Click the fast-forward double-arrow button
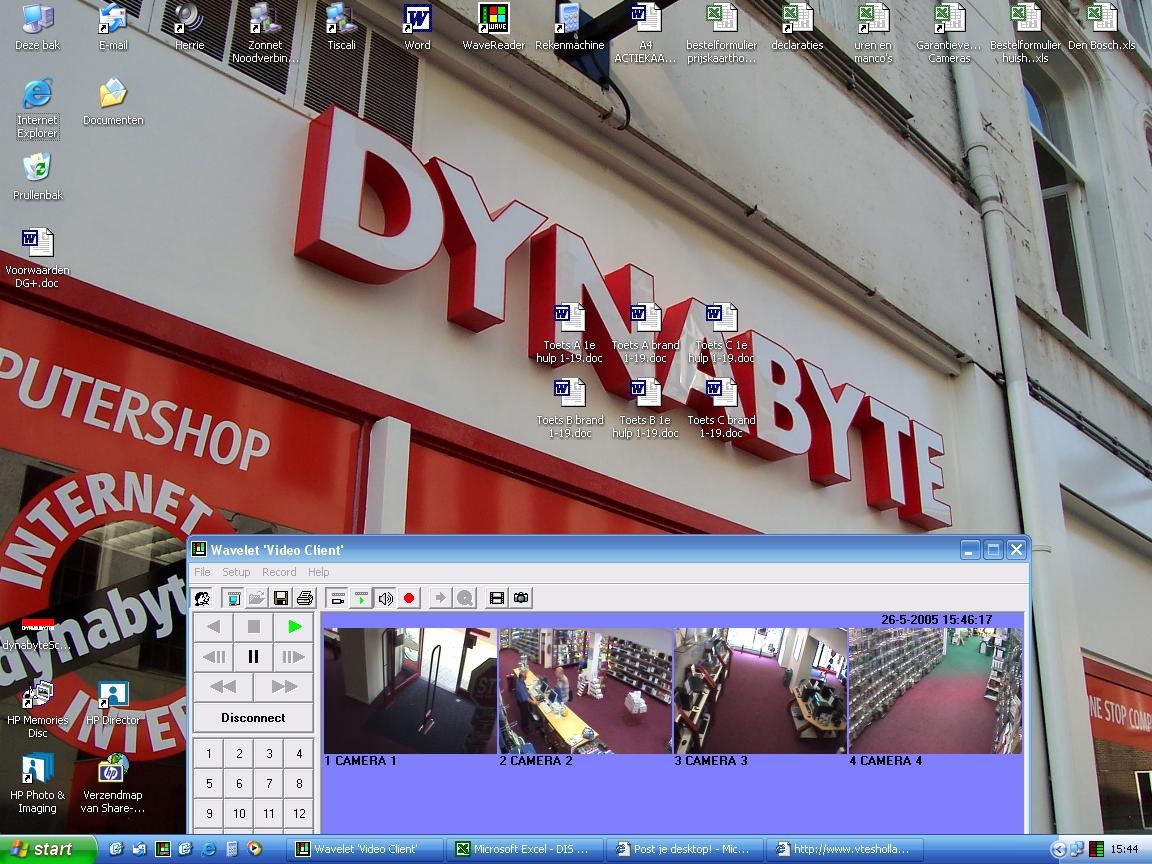 click(284, 687)
